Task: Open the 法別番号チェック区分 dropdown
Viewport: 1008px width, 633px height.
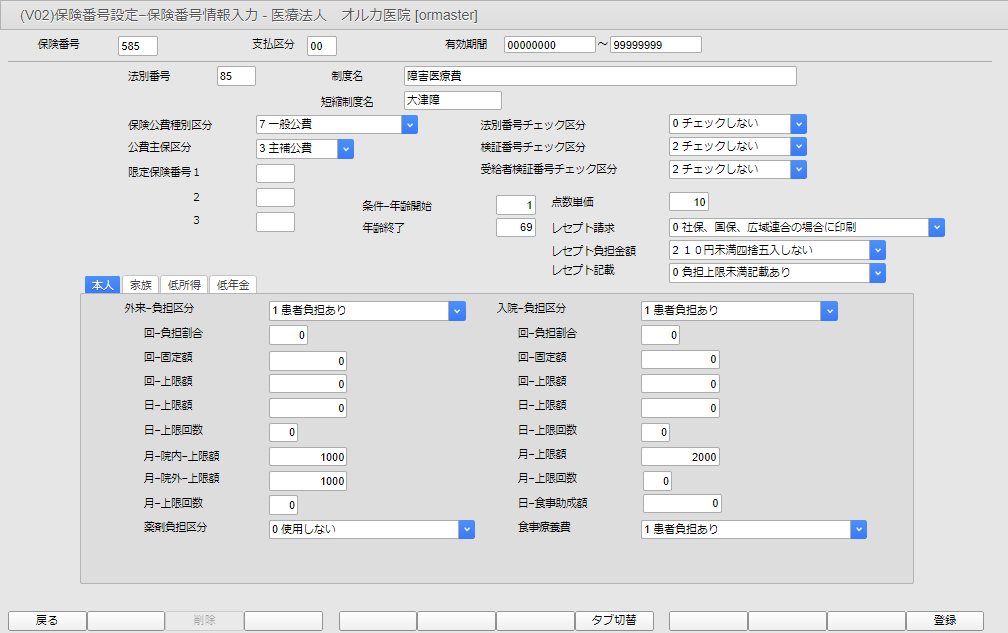Action: point(798,123)
